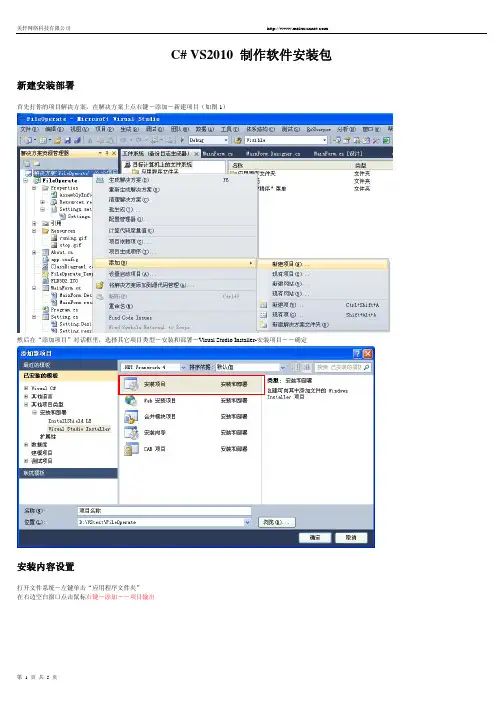Open the 联机模板 section
The height and width of the screenshot is (711, 503).
coord(68,473)
